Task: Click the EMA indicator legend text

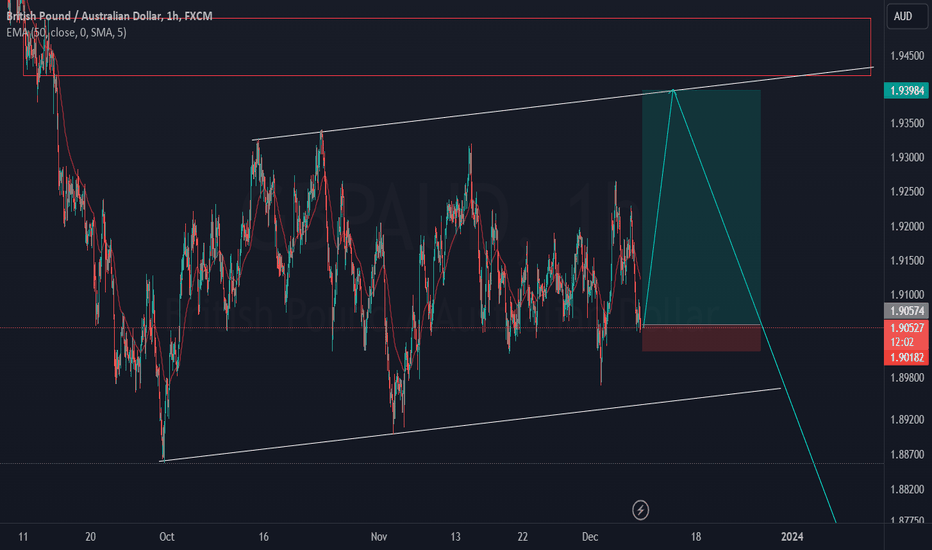Action: pos(66,32)
